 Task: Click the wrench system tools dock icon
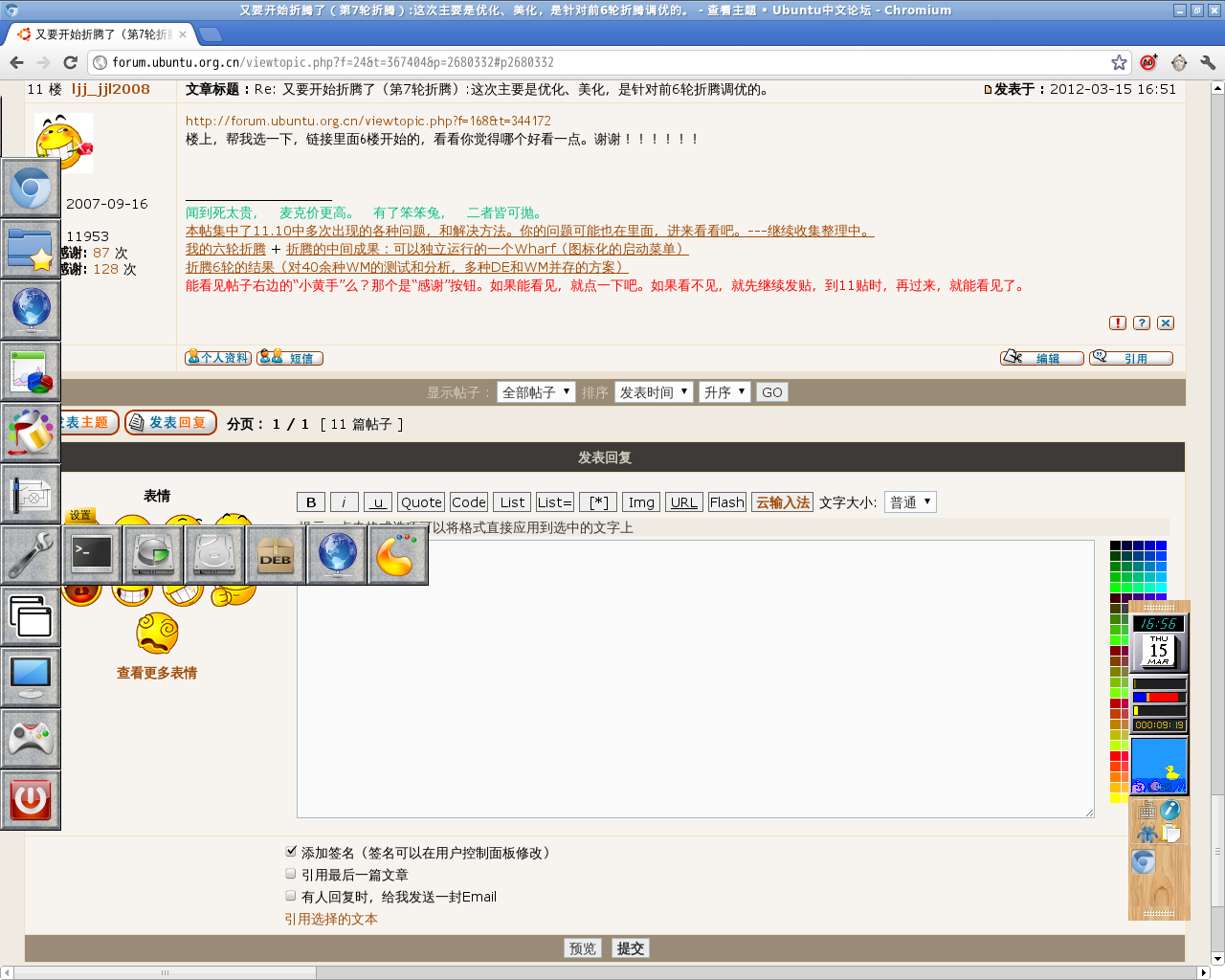pyautogui.click(x=31, y=555)
